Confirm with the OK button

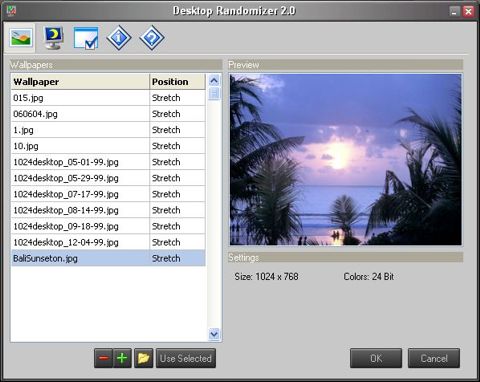[x=376, y=358]
